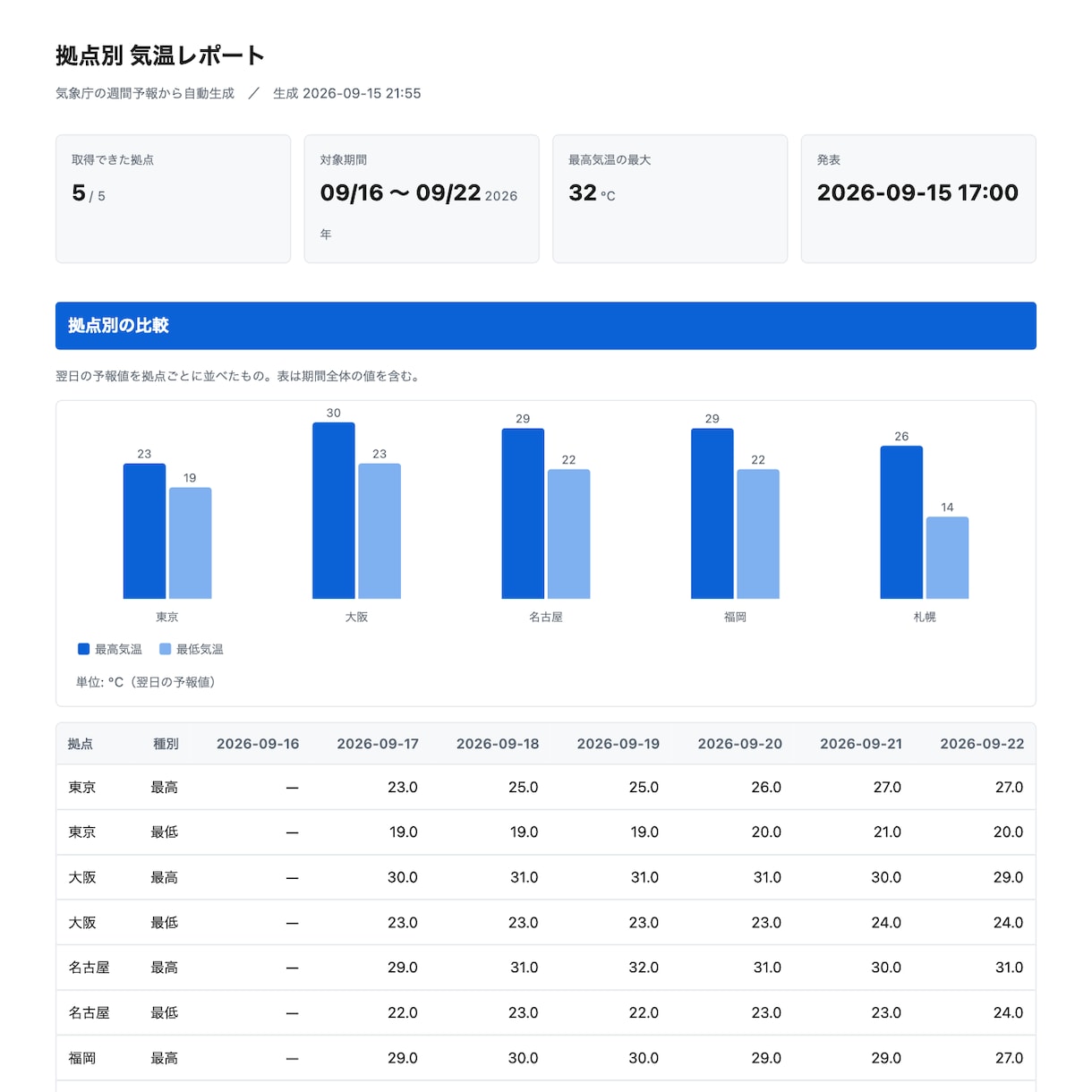
Task: Click the 大阪 axis label under chart
Action: tap(356, 617)
